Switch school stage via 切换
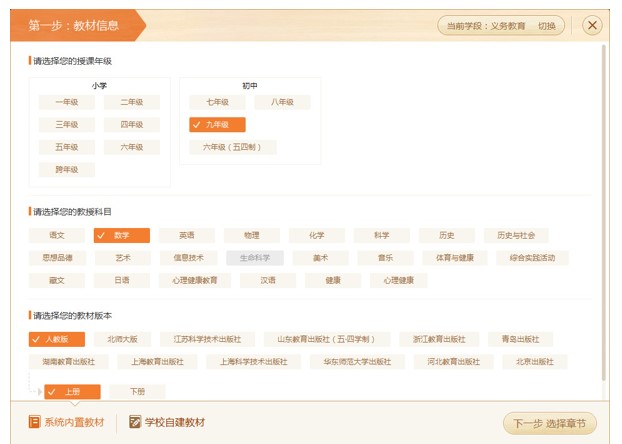This screenshot has width=622, height=444. 546,26
